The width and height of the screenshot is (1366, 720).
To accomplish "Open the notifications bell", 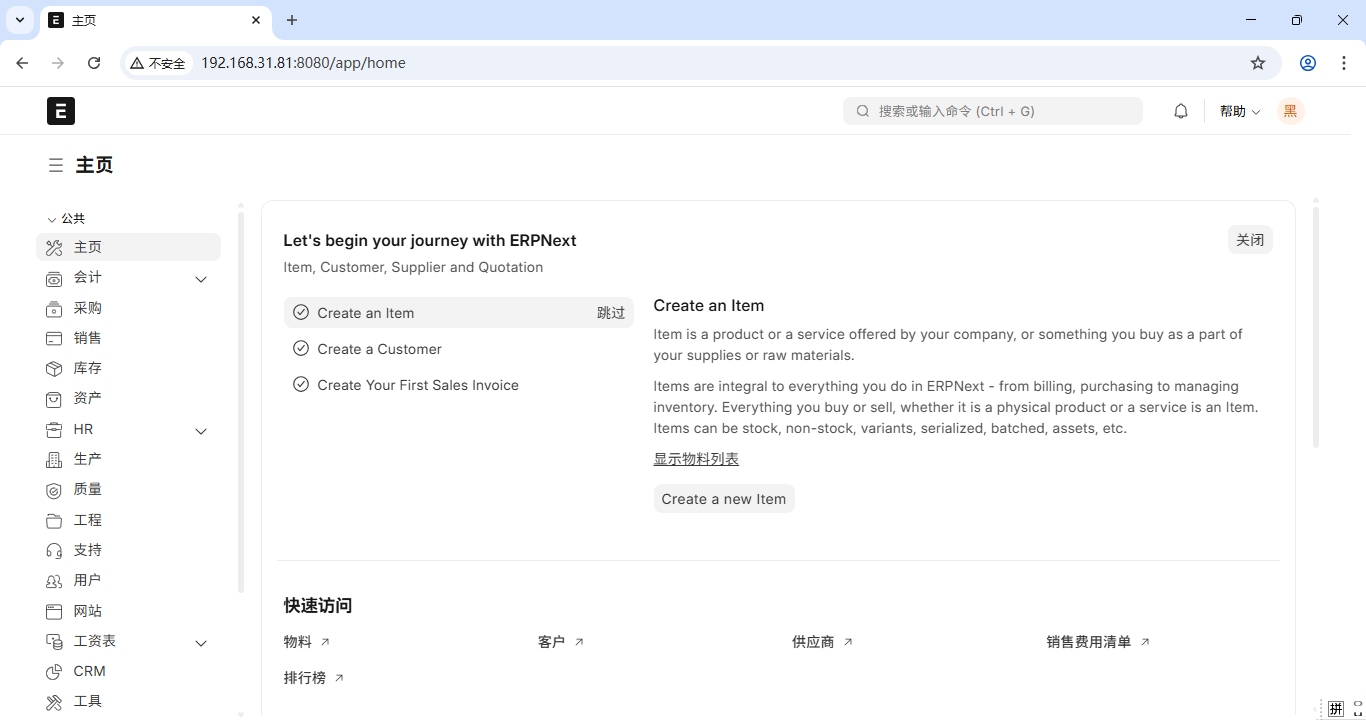I will pyautogui.click(x=1181, y=111).
